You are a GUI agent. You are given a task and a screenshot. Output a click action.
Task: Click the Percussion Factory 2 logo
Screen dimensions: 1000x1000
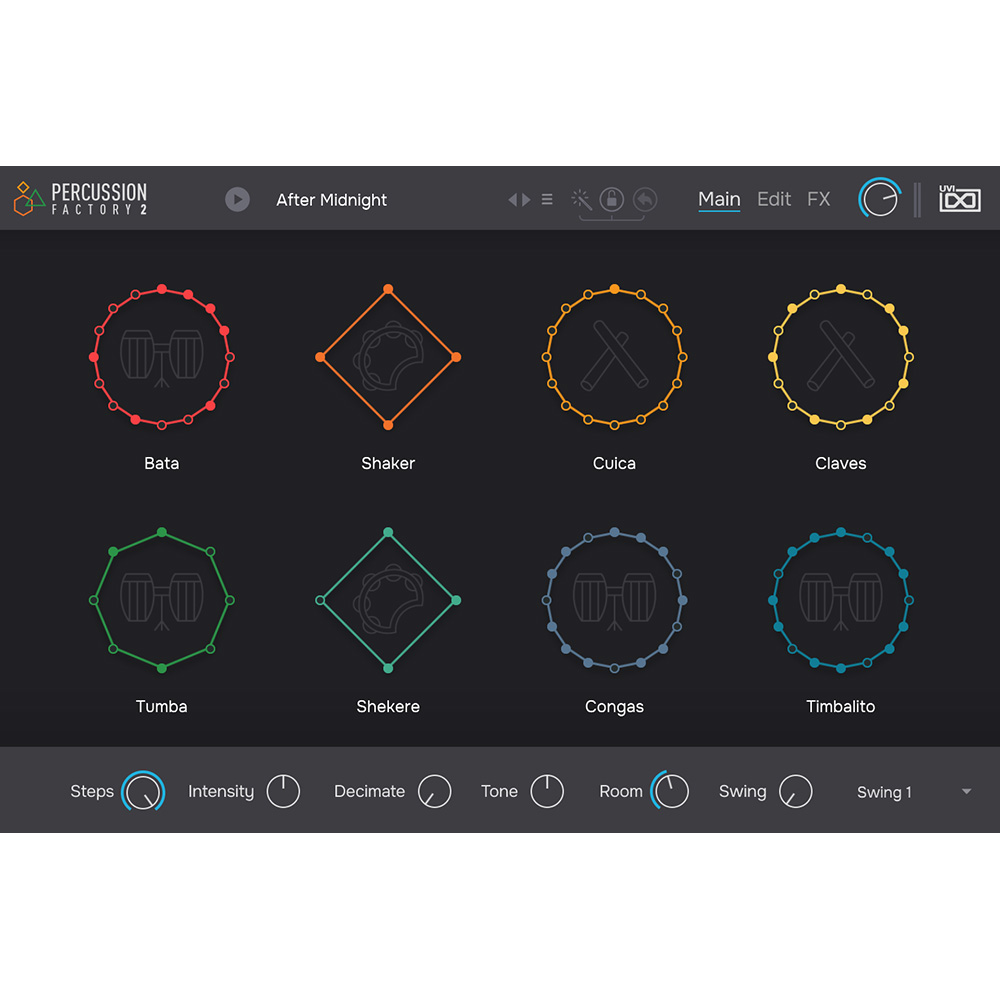(80, 198)
